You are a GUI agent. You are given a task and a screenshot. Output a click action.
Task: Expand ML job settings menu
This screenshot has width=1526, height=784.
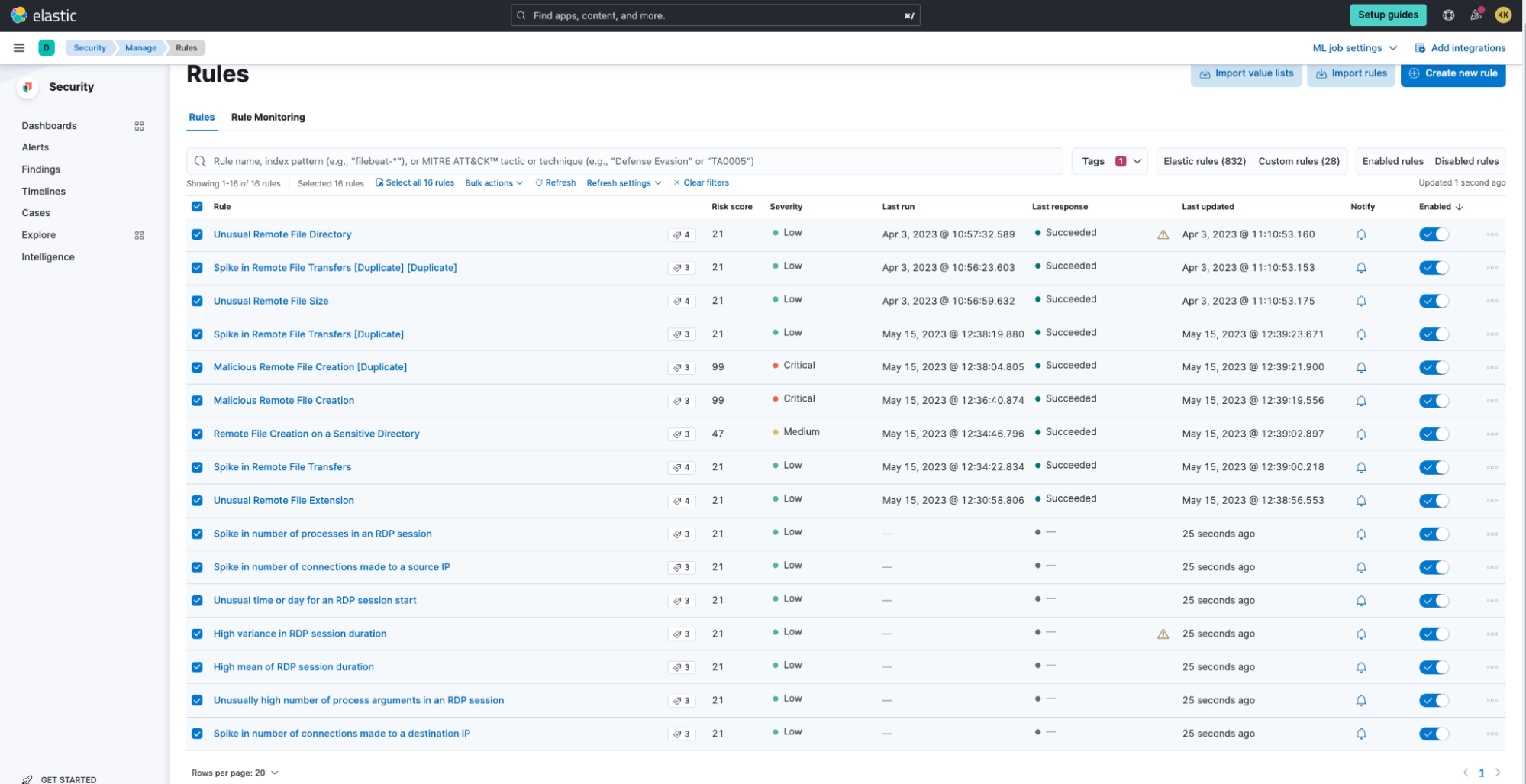click(x=1354, y=48)
